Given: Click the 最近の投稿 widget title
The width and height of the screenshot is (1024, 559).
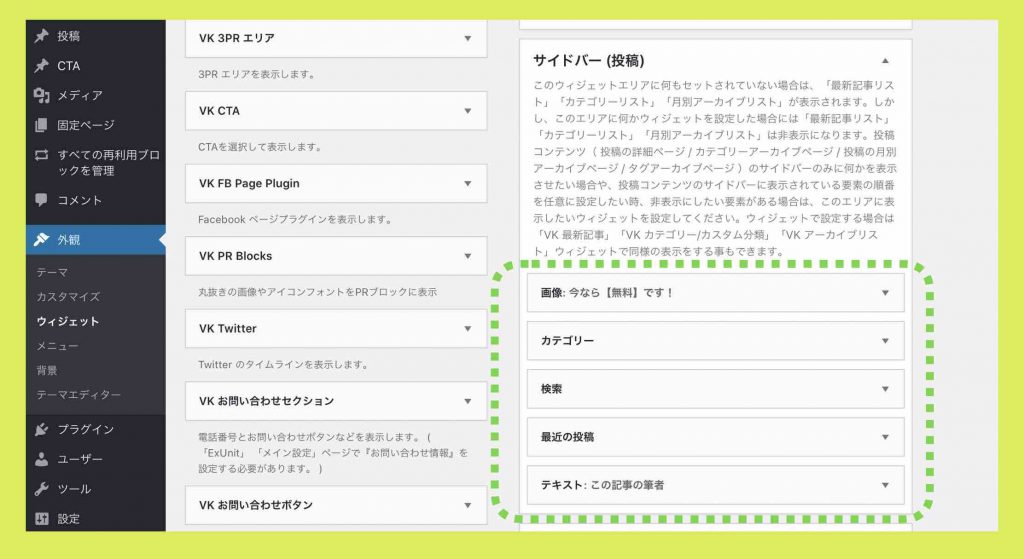Looking at the screenshot, I should pos(567,437).
